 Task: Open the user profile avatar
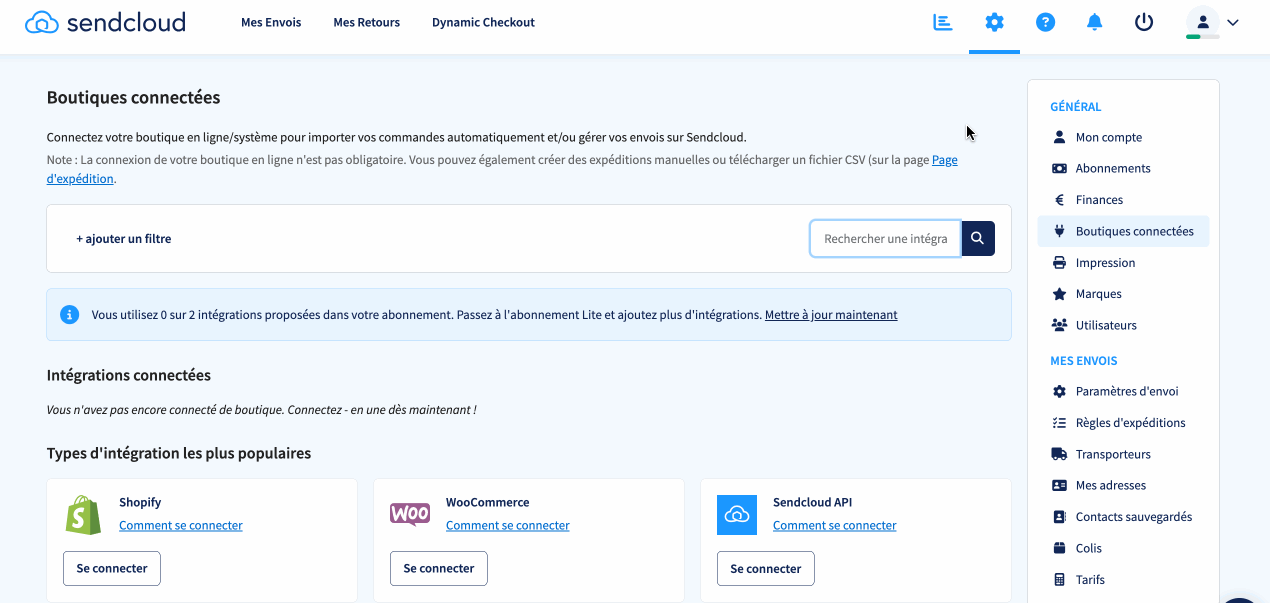pos(1202,22)
